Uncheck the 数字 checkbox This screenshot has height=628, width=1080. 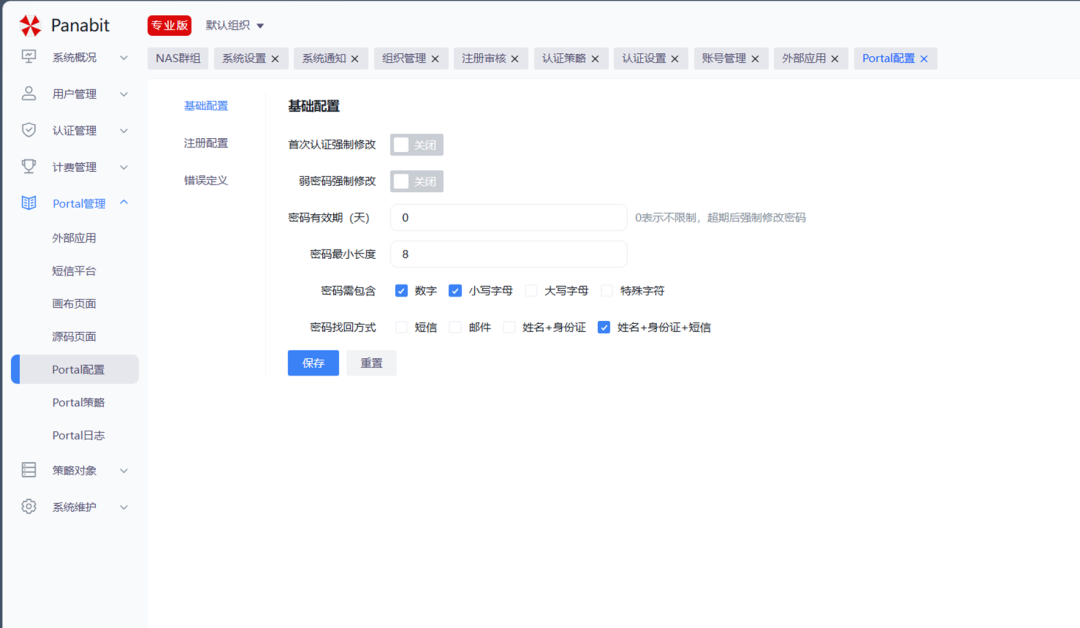click(x=402, y=291)
